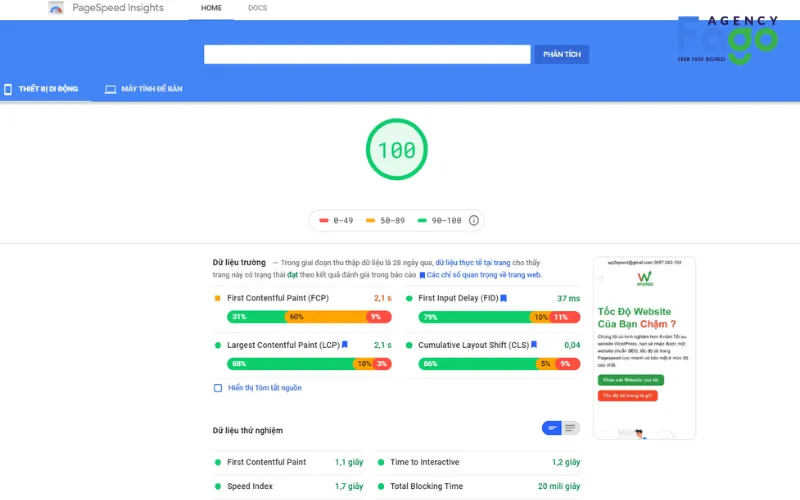Click the bookmark icon next to CLS
800x500 pixels.
tap(534, 345)
